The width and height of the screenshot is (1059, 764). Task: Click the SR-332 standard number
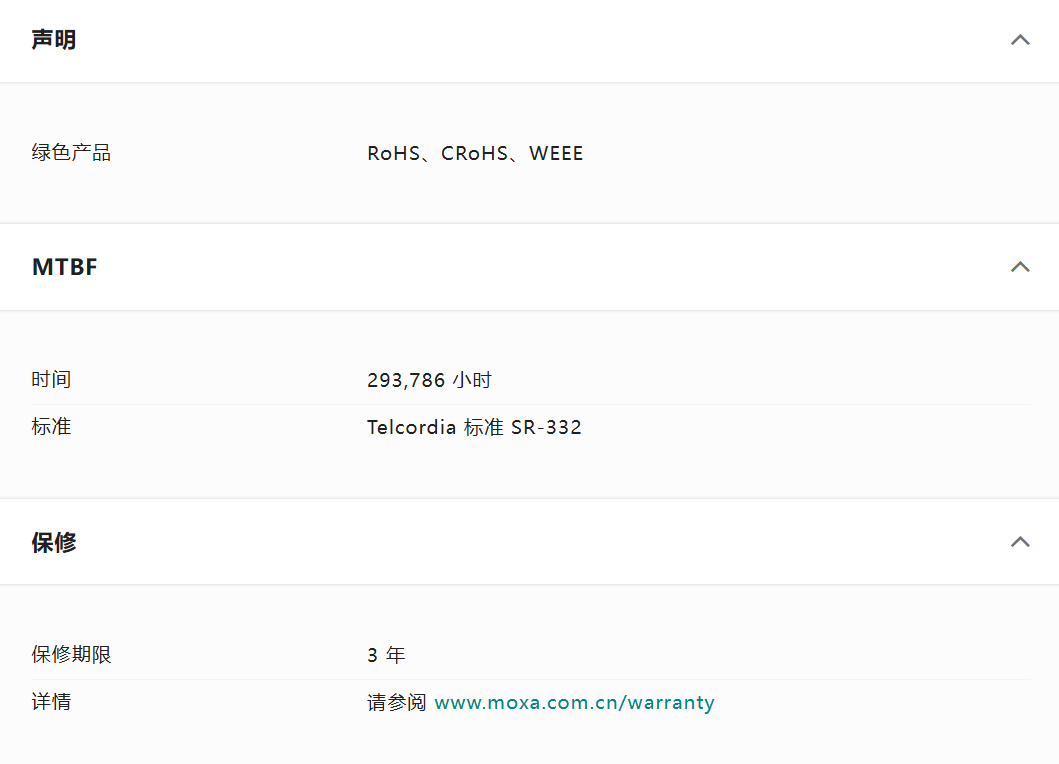click(546, 427)
